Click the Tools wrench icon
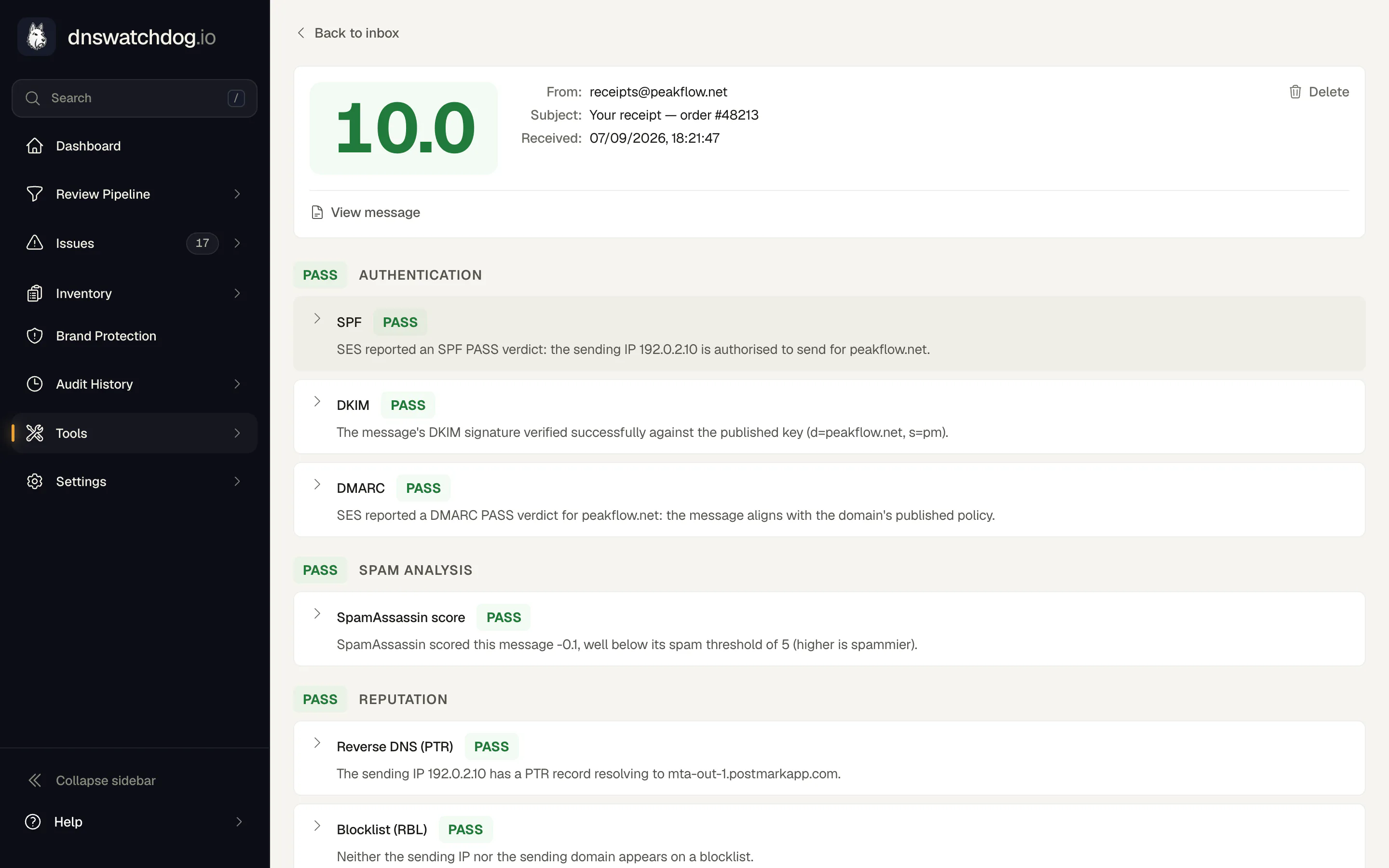 [34, 433]
